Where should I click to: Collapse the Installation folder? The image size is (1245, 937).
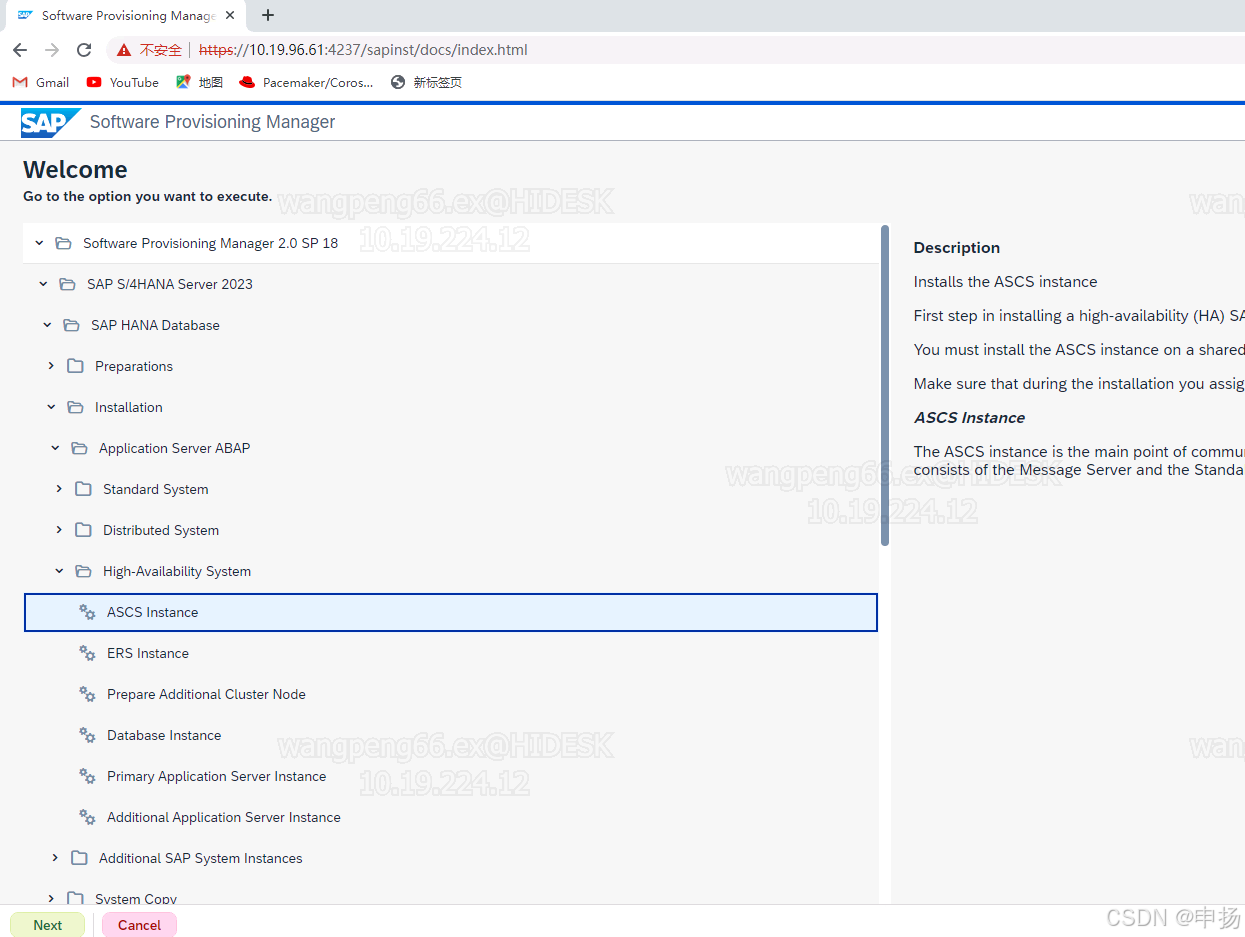(51, 407)
